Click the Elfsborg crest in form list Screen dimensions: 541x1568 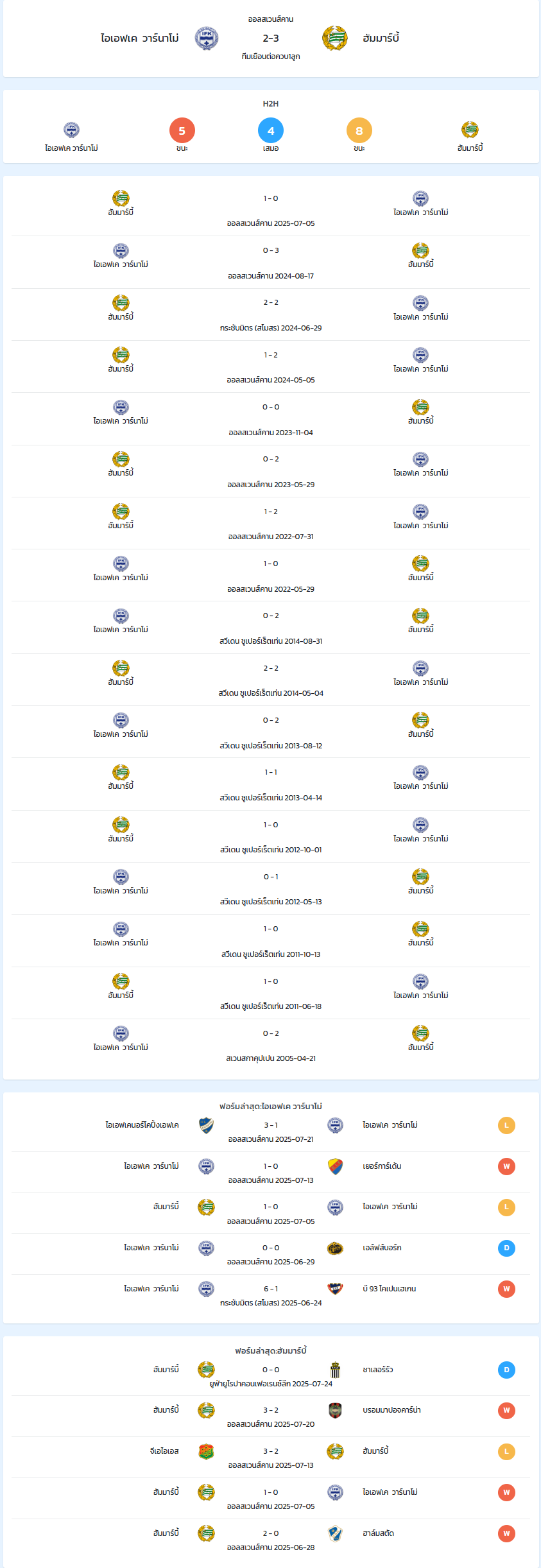click(335, 1248)
